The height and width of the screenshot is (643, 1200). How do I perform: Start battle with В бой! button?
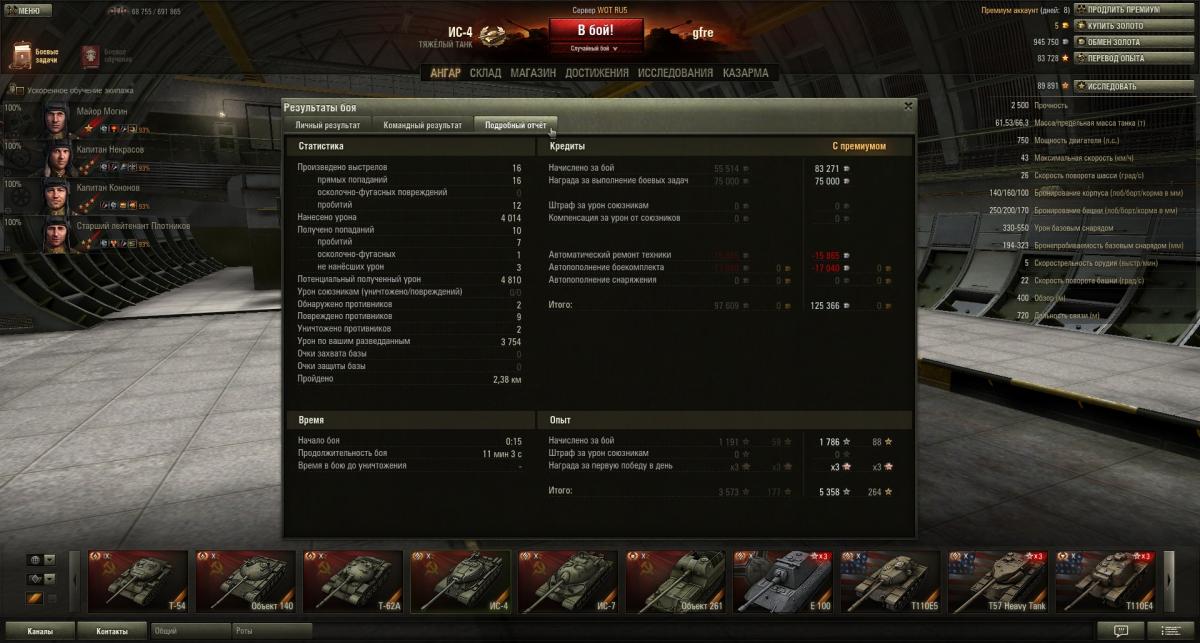594,30
